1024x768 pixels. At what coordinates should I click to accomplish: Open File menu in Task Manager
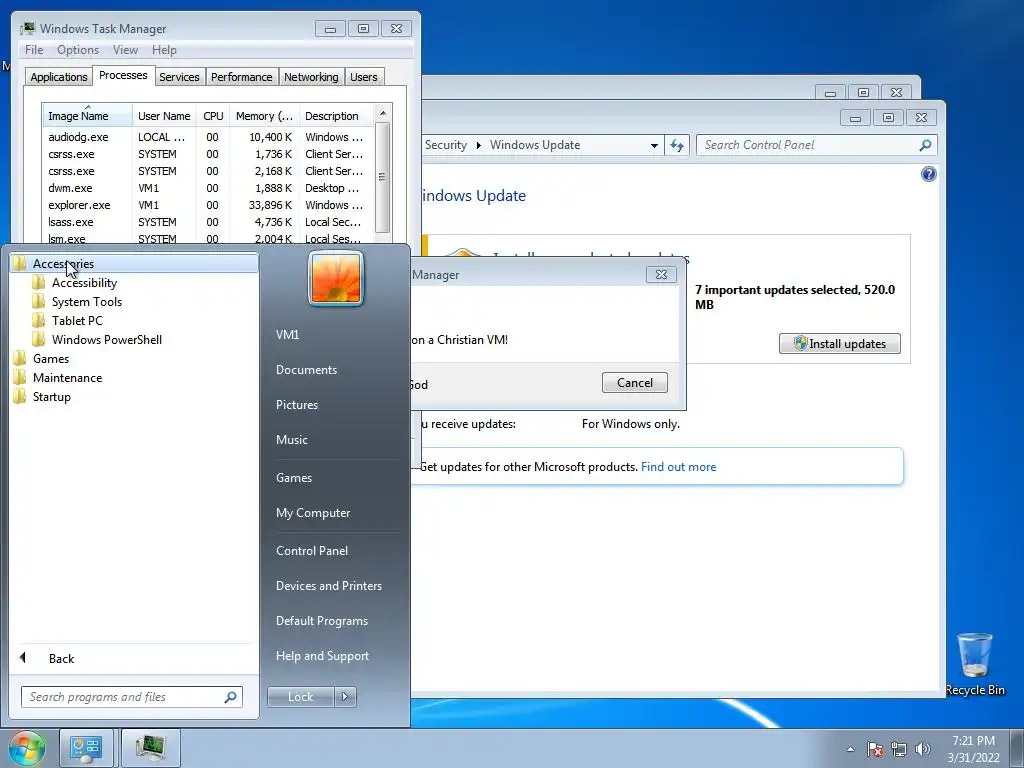click(34, 50)
